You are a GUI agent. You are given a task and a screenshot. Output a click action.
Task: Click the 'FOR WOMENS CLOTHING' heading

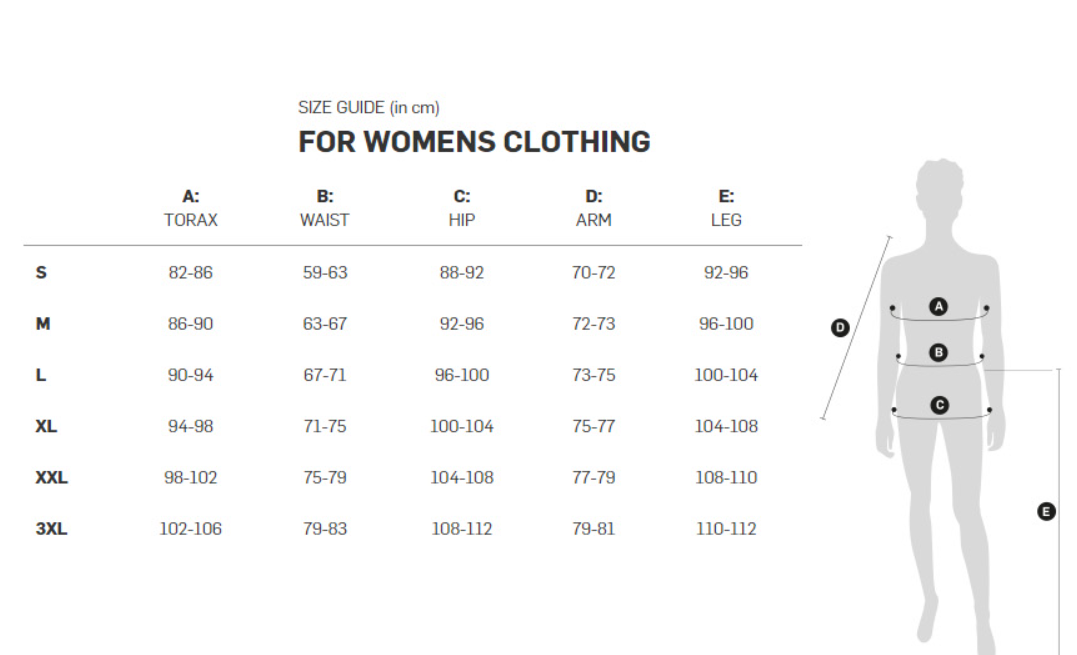(x=474, y=142)
